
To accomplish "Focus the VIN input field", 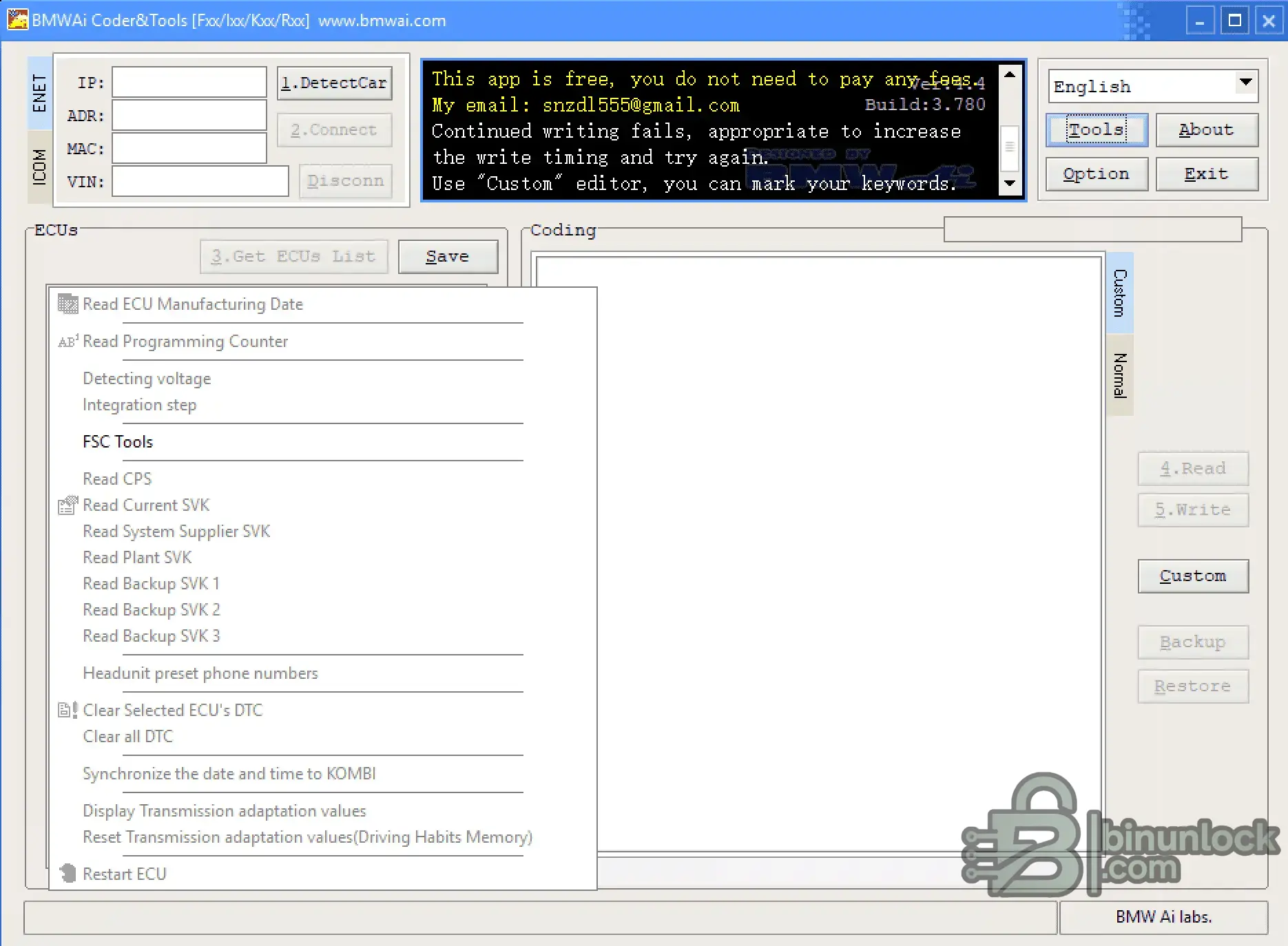I will 200,181.
